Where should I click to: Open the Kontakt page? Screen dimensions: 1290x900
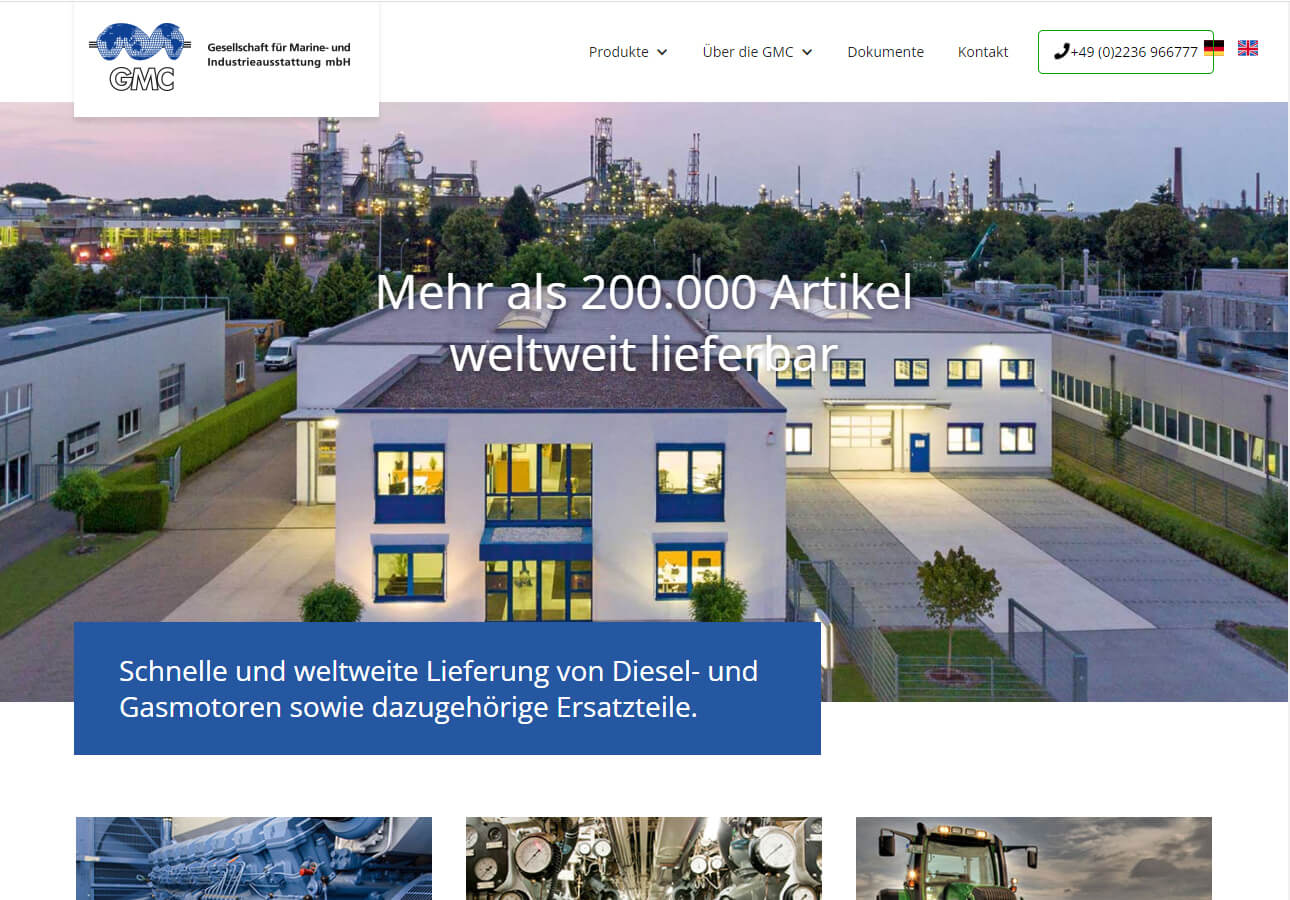pyautogui.click(x=983, y=52)
